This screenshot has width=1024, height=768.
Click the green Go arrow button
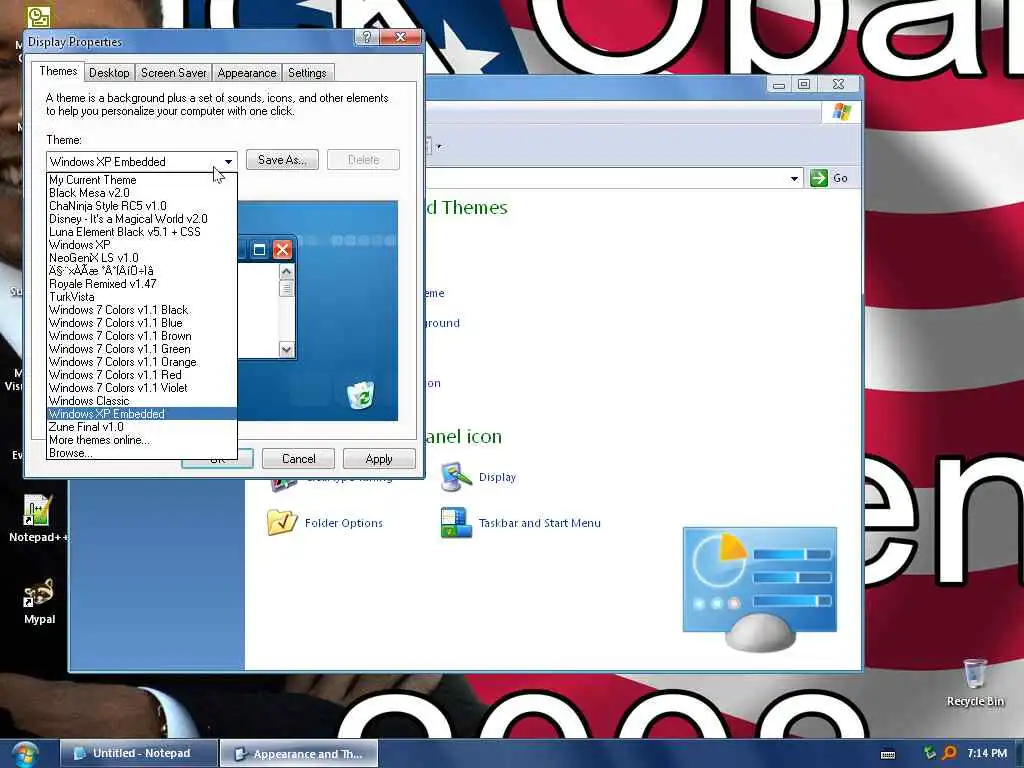pos(818,178)
